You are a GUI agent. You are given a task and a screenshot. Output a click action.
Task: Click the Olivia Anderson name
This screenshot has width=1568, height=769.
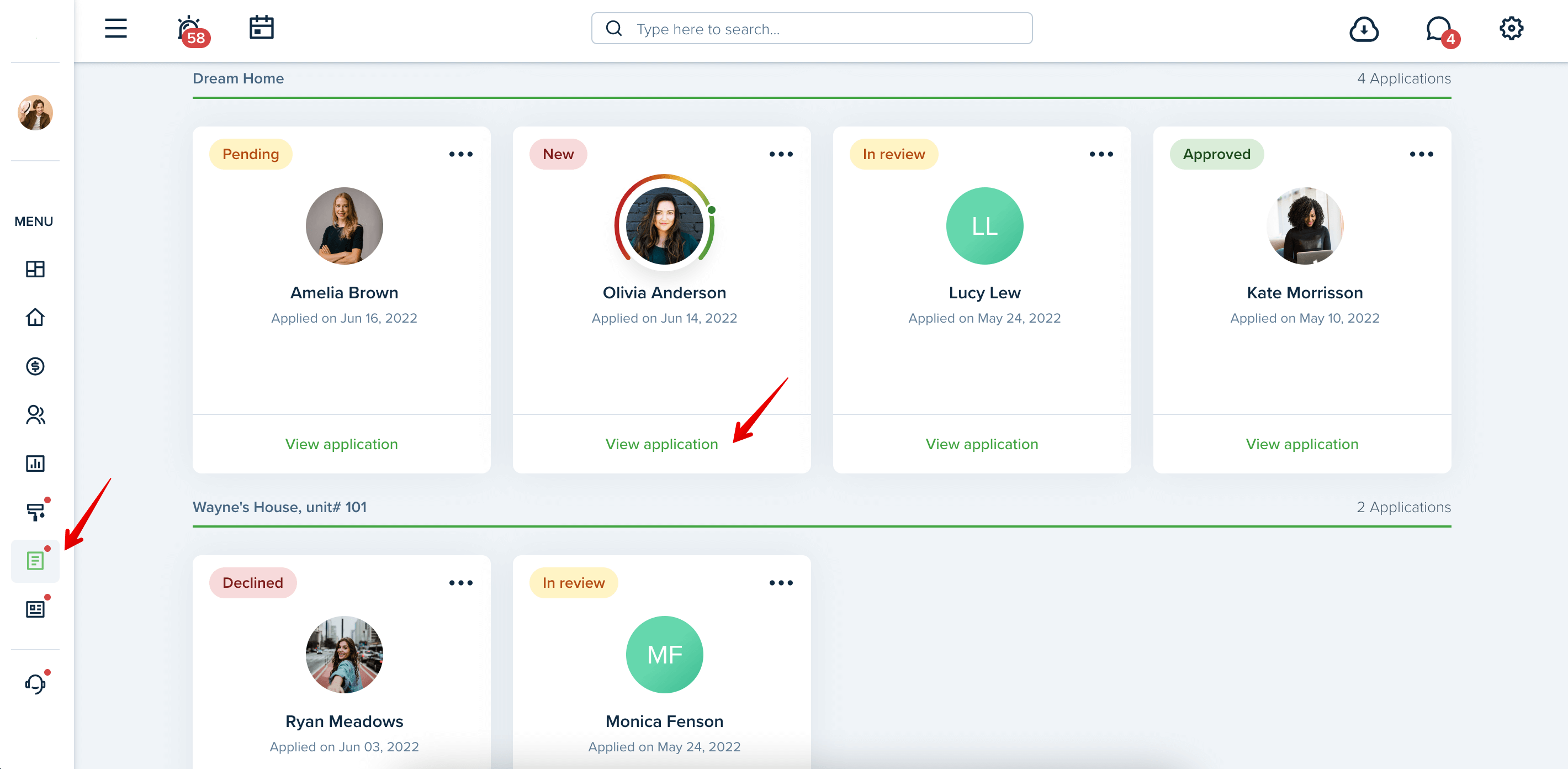[x=664, y=293]
